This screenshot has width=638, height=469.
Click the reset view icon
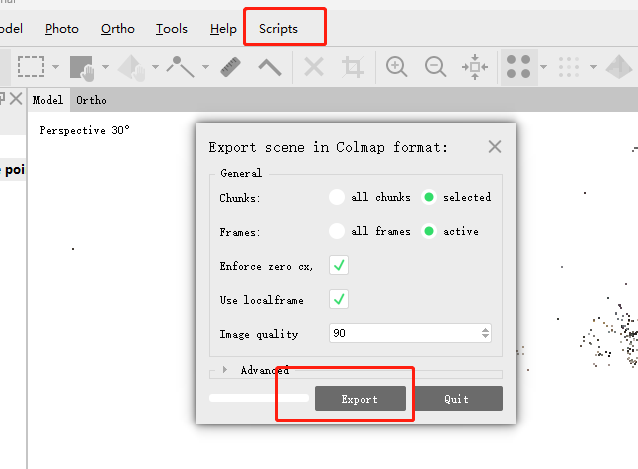[474, 67]
